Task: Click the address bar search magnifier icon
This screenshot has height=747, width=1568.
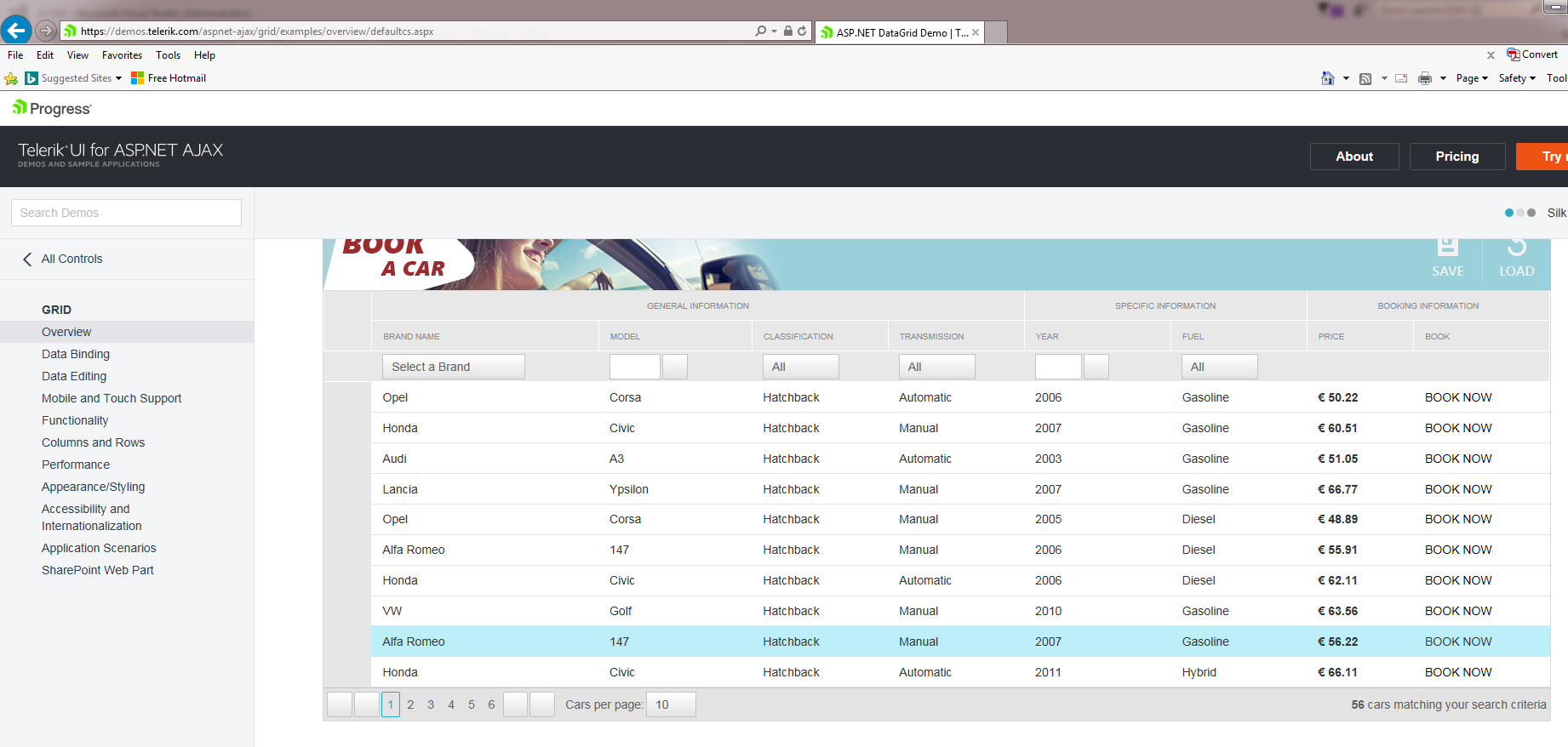Action: tap(760, 31)
